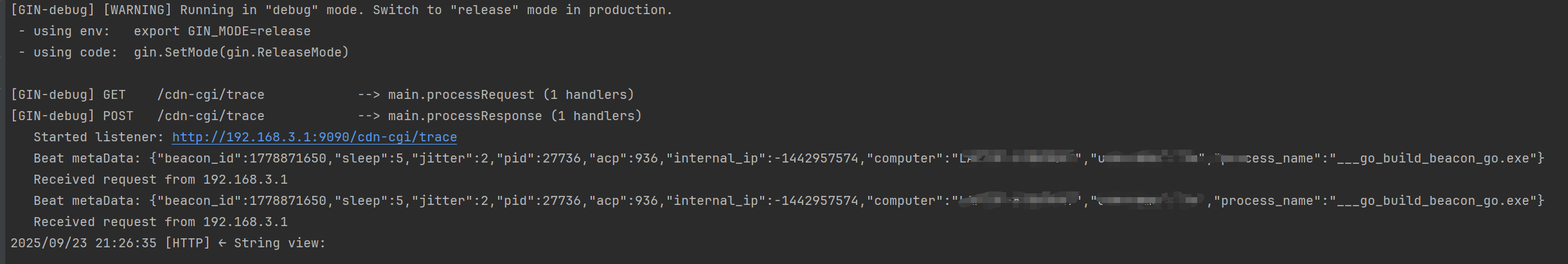Click the "- using code:" label

coord(68,53)
